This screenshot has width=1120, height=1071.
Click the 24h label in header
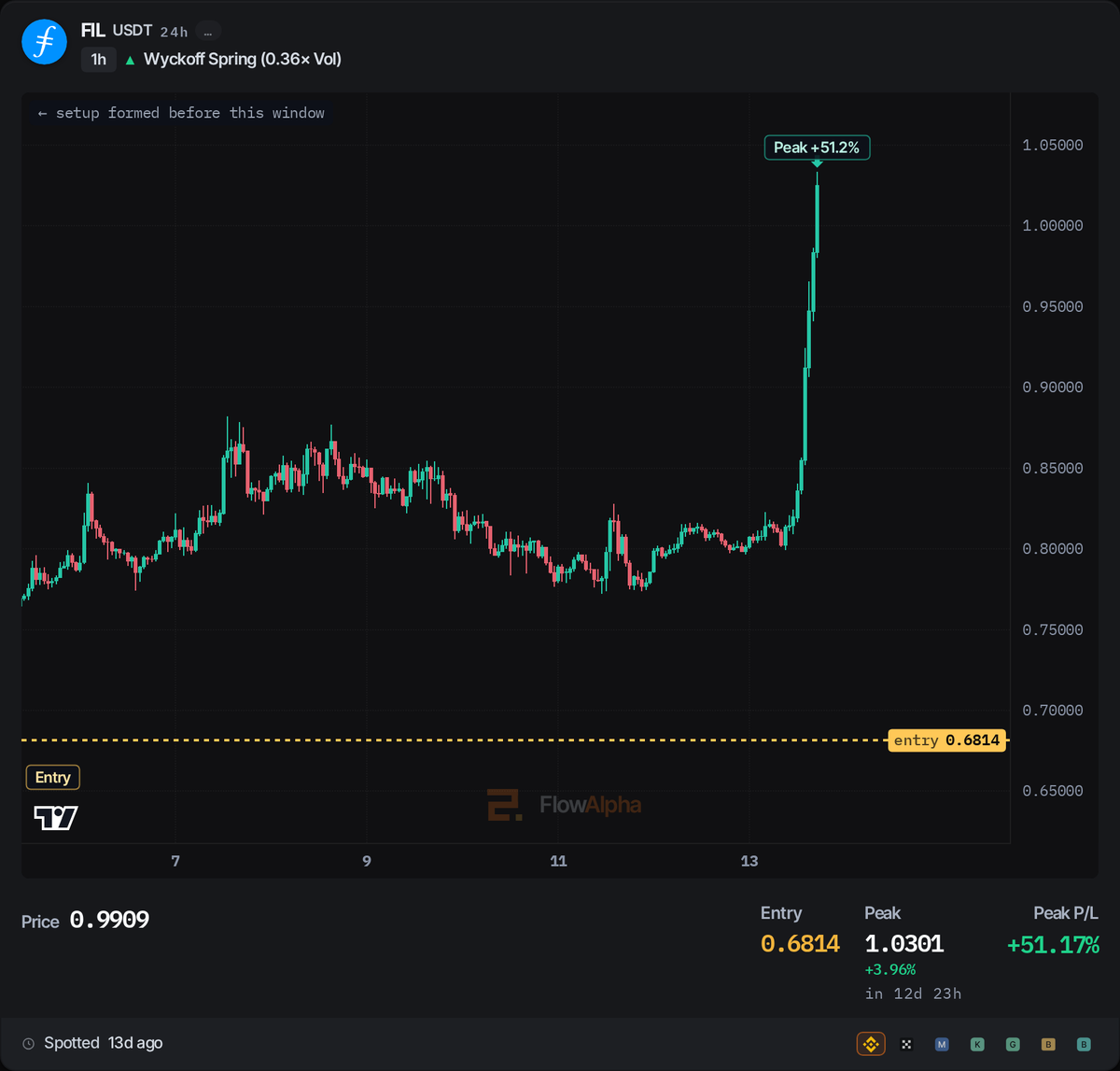point(174,32)
